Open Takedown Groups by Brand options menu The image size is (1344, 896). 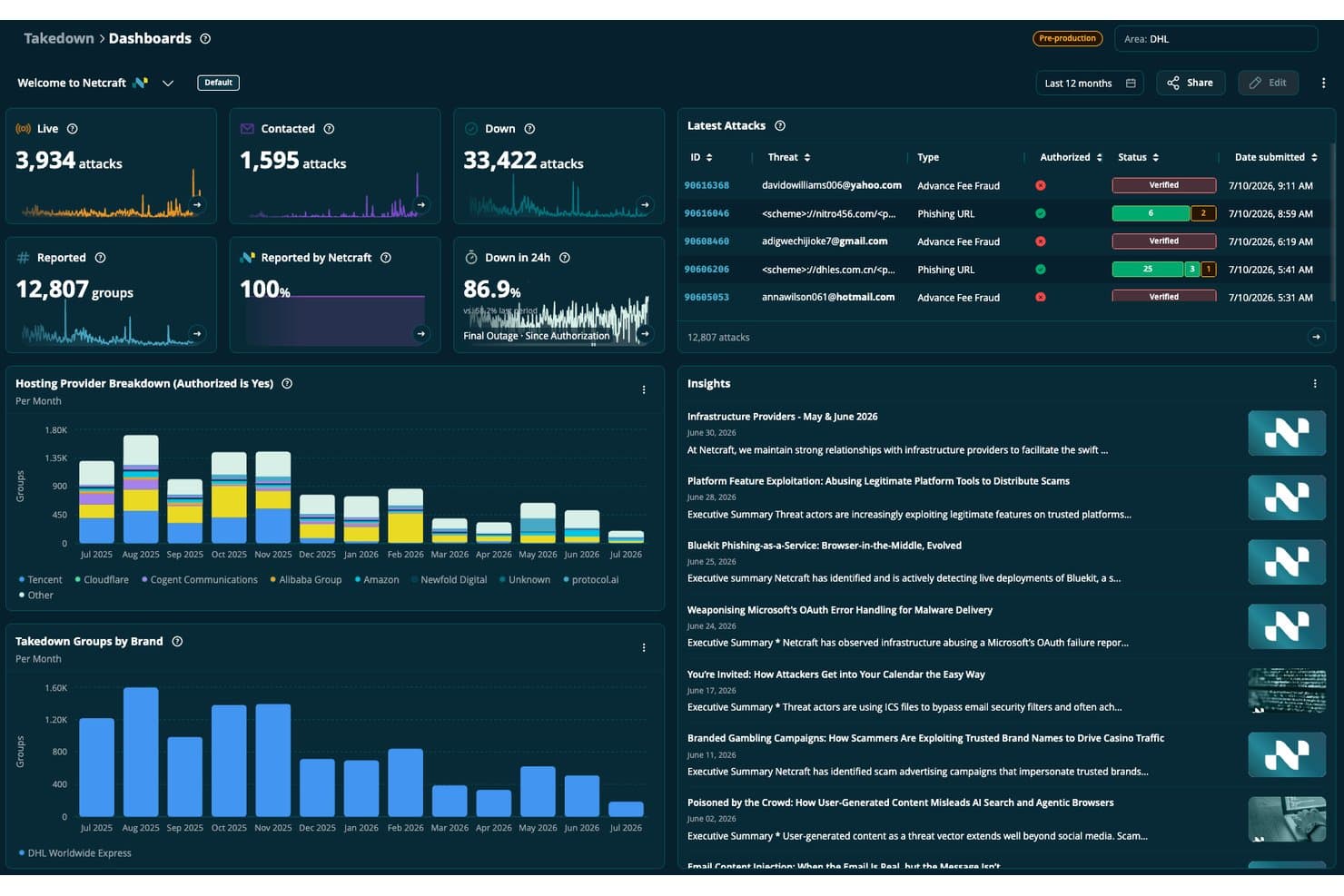[644, 647]
